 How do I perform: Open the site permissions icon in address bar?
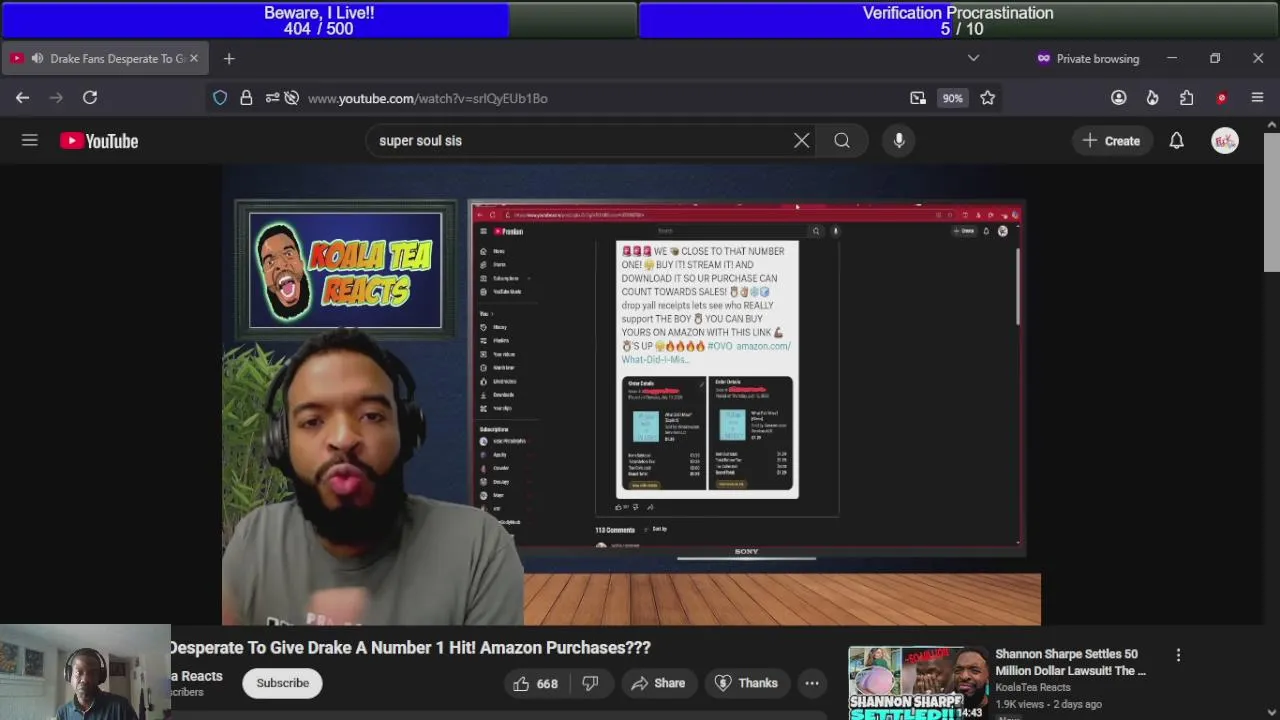[x=272, y=98]
